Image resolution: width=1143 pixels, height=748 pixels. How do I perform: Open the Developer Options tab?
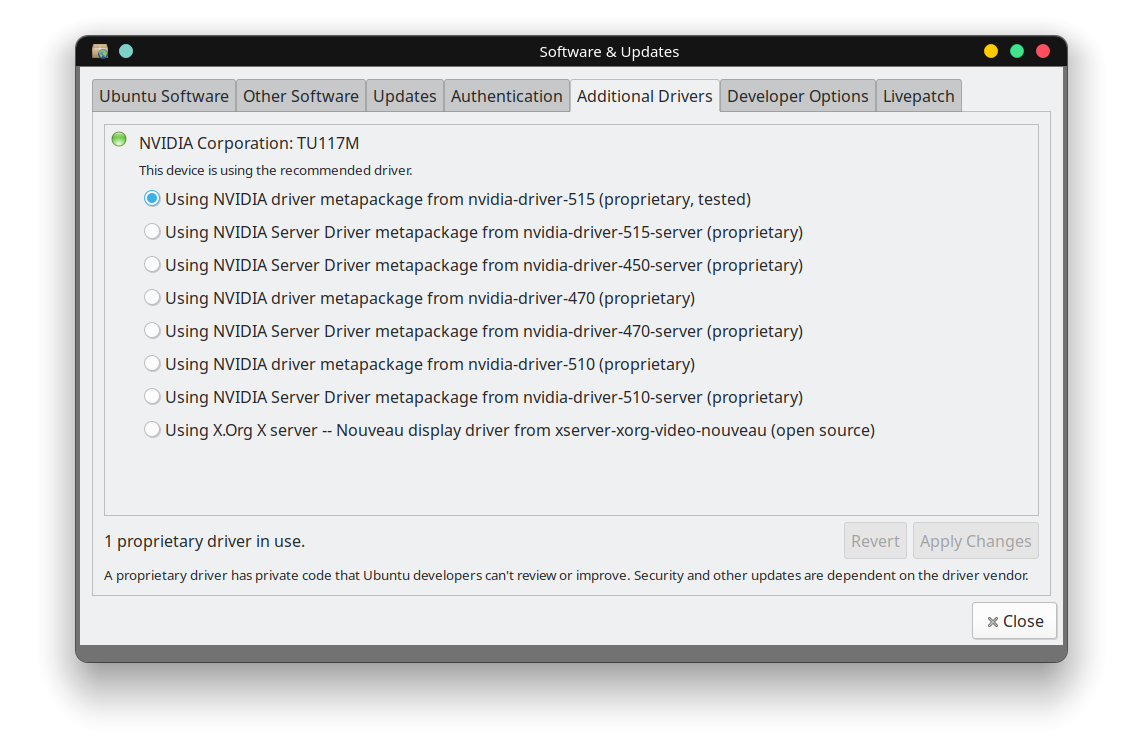[x=797, y=96]
